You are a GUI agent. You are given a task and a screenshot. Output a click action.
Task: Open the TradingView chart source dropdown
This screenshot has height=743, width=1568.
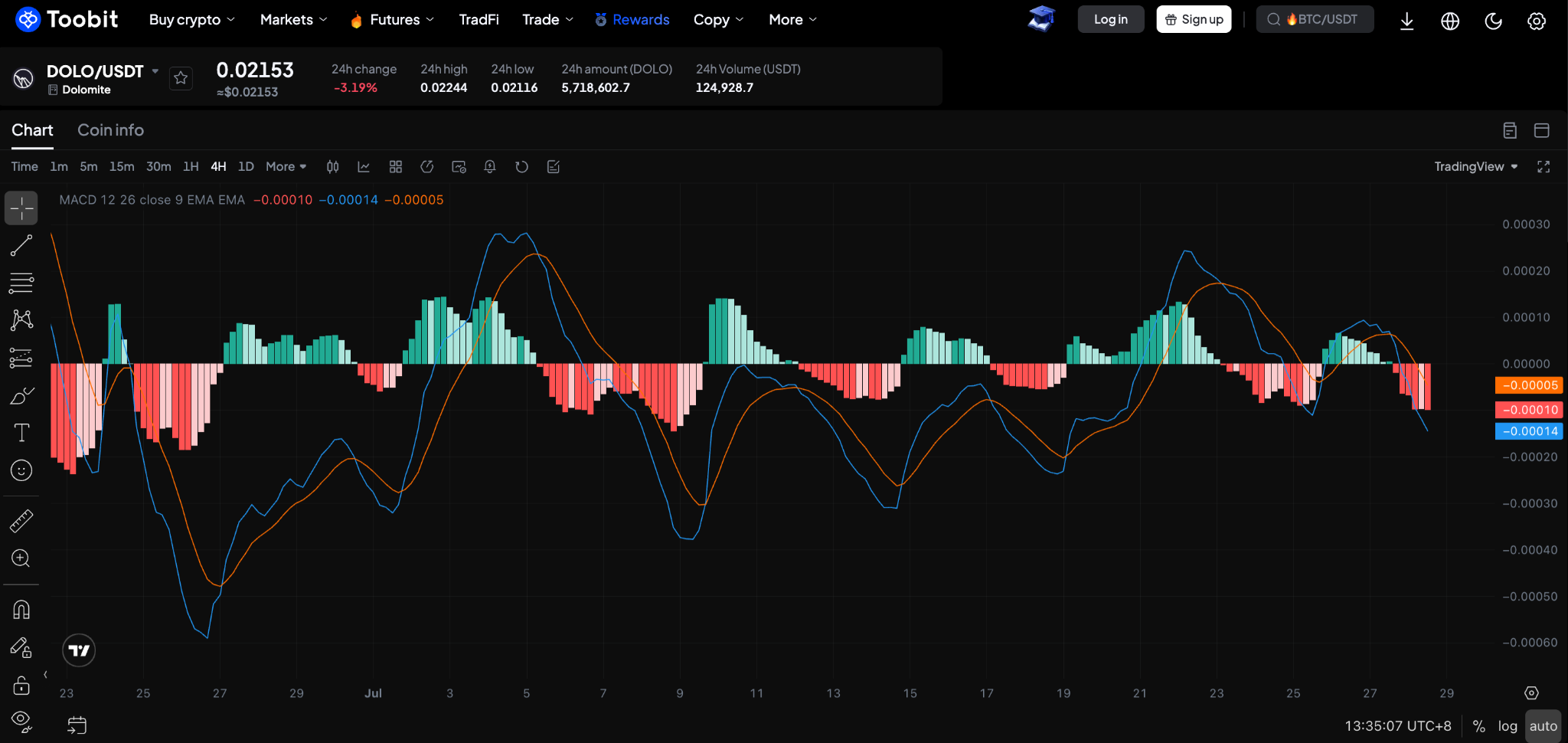coord(1475,167)
